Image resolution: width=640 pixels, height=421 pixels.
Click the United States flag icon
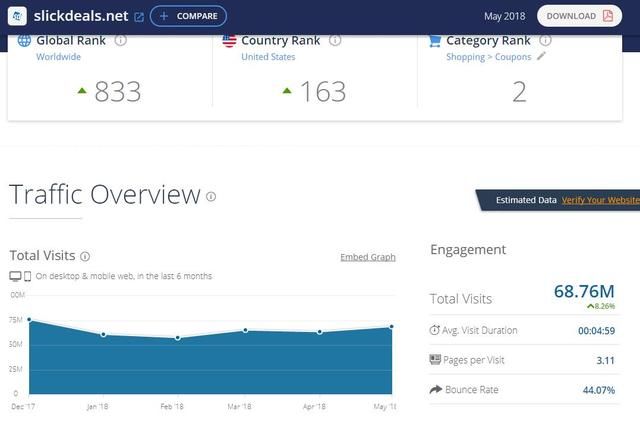(x=229, y=41)
